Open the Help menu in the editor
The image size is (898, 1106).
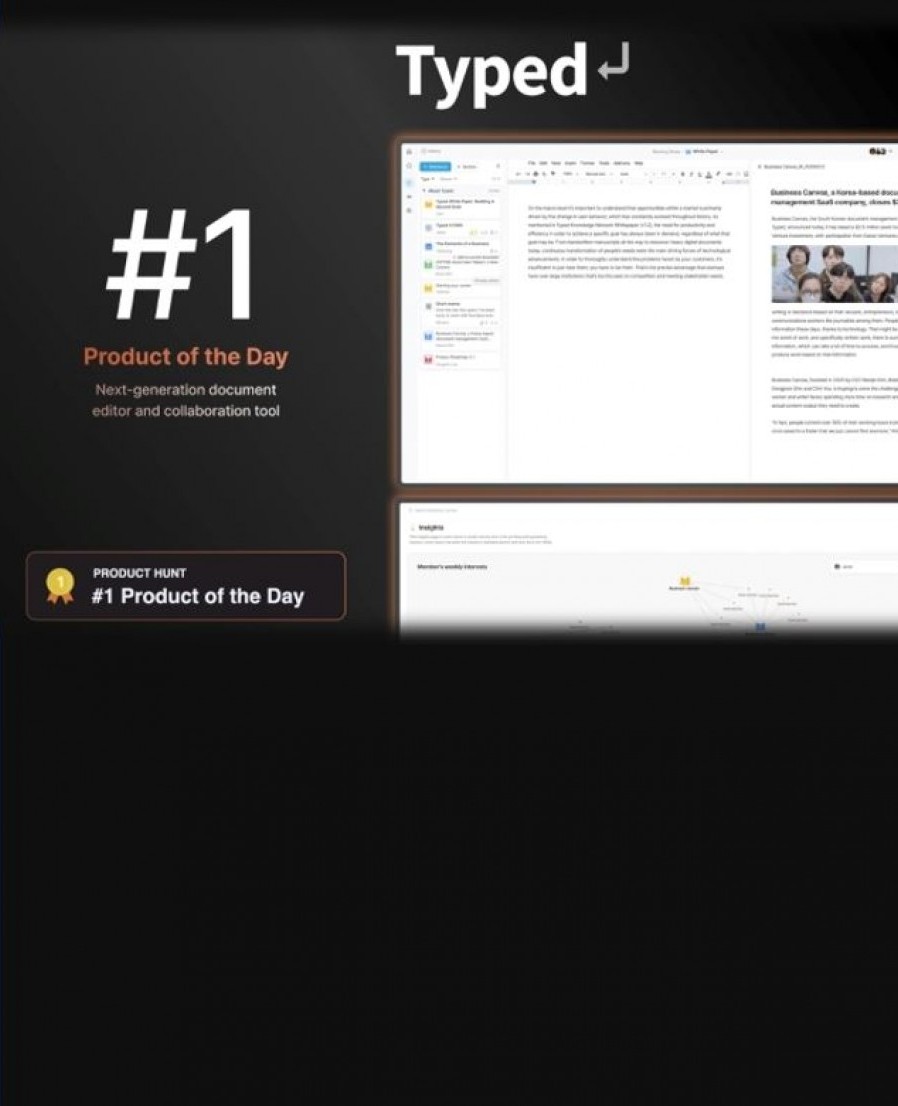(638, 163)
